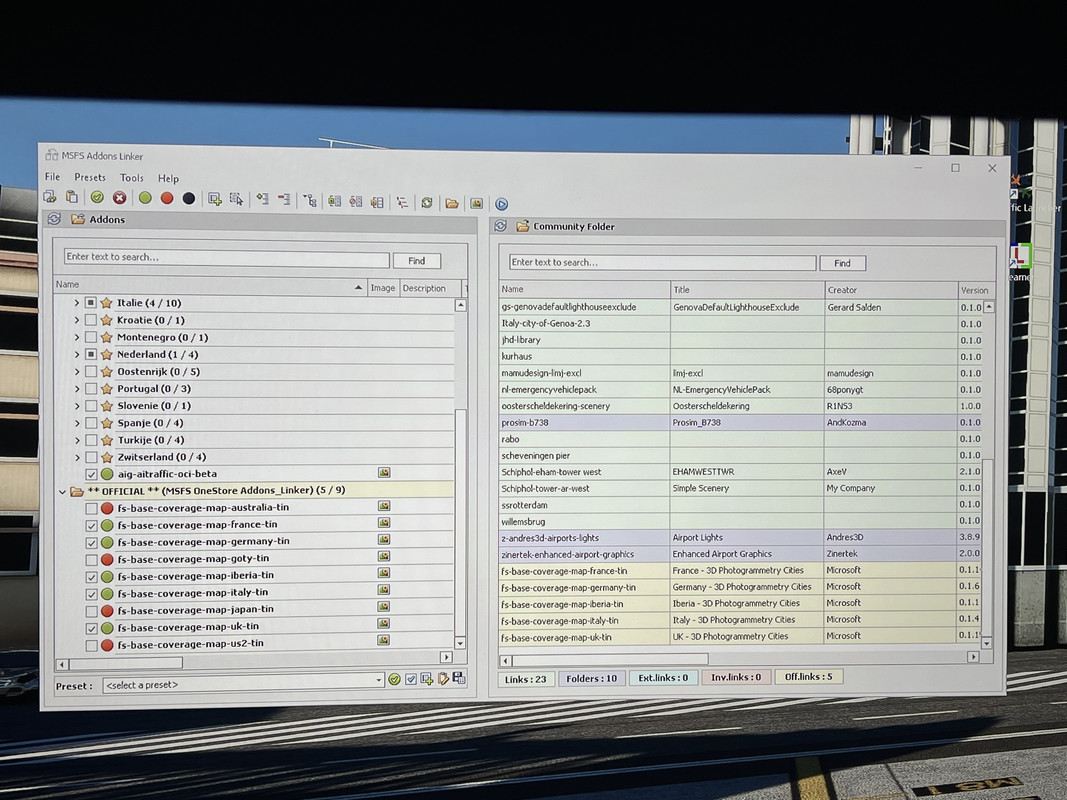Click the add-selection square with plus icon

(215, 199)
